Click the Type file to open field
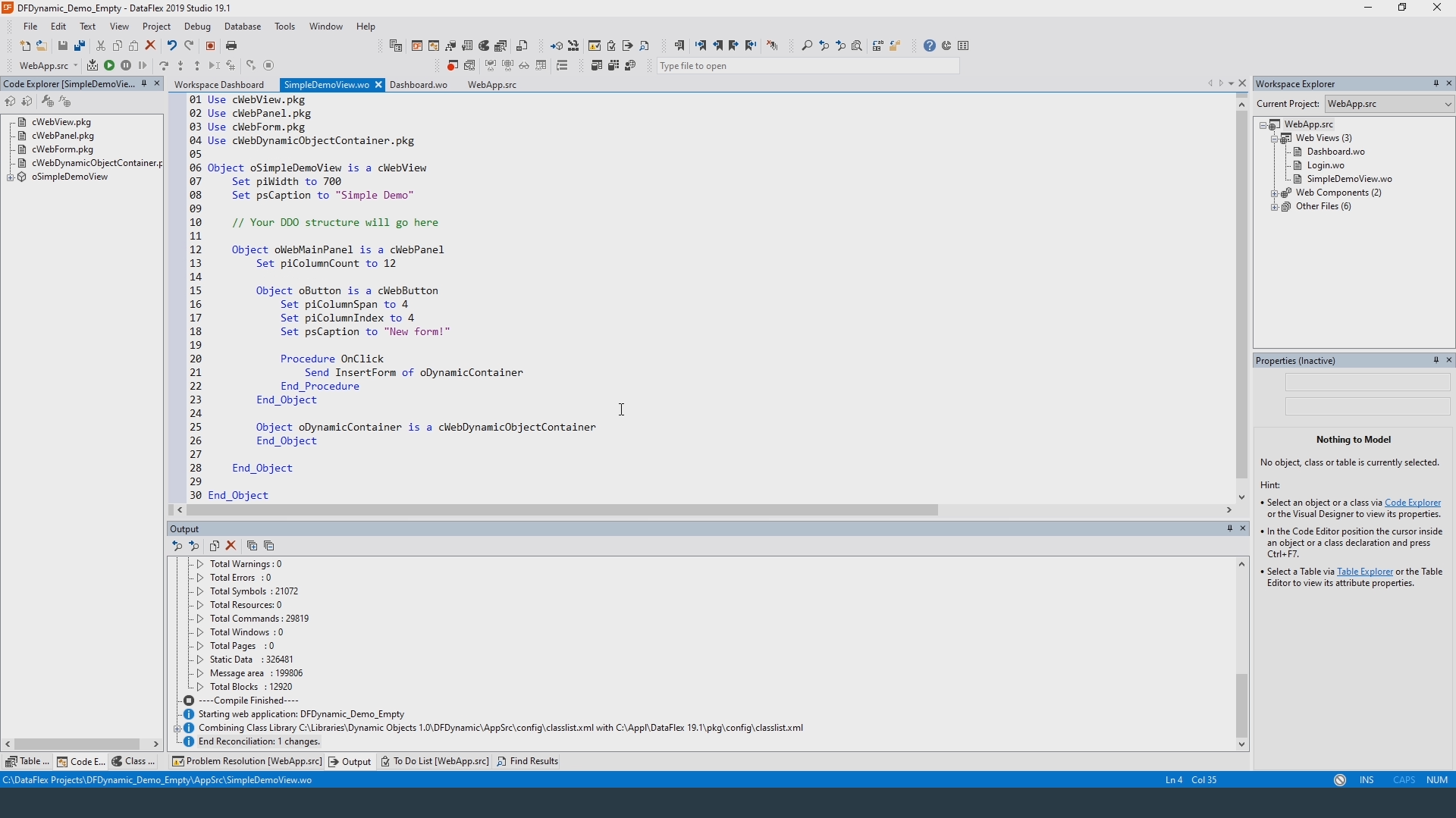This screenshot has width=1456, height=818. tap(807, 67)
